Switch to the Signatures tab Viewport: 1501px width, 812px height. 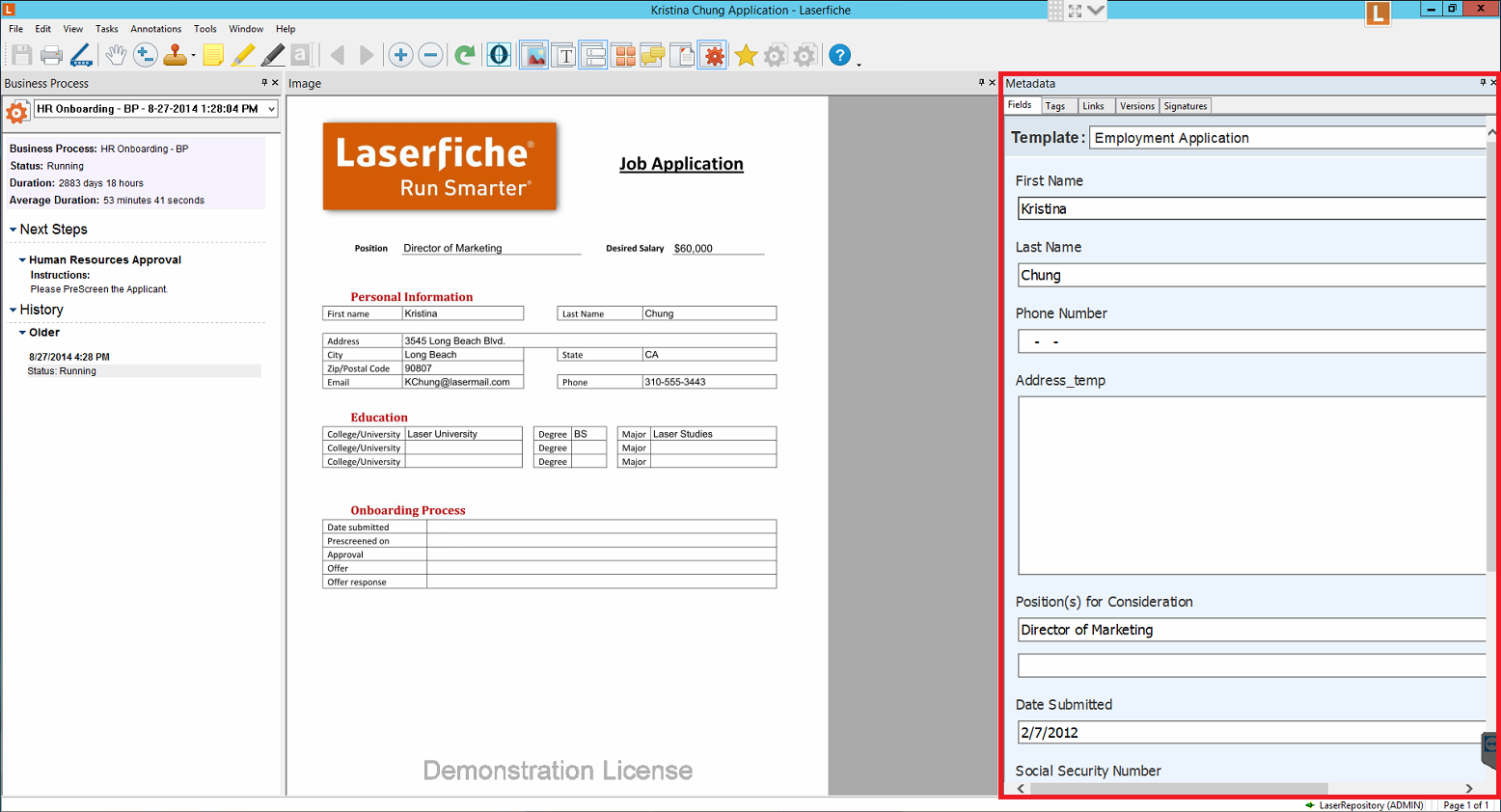point(1186,106)
